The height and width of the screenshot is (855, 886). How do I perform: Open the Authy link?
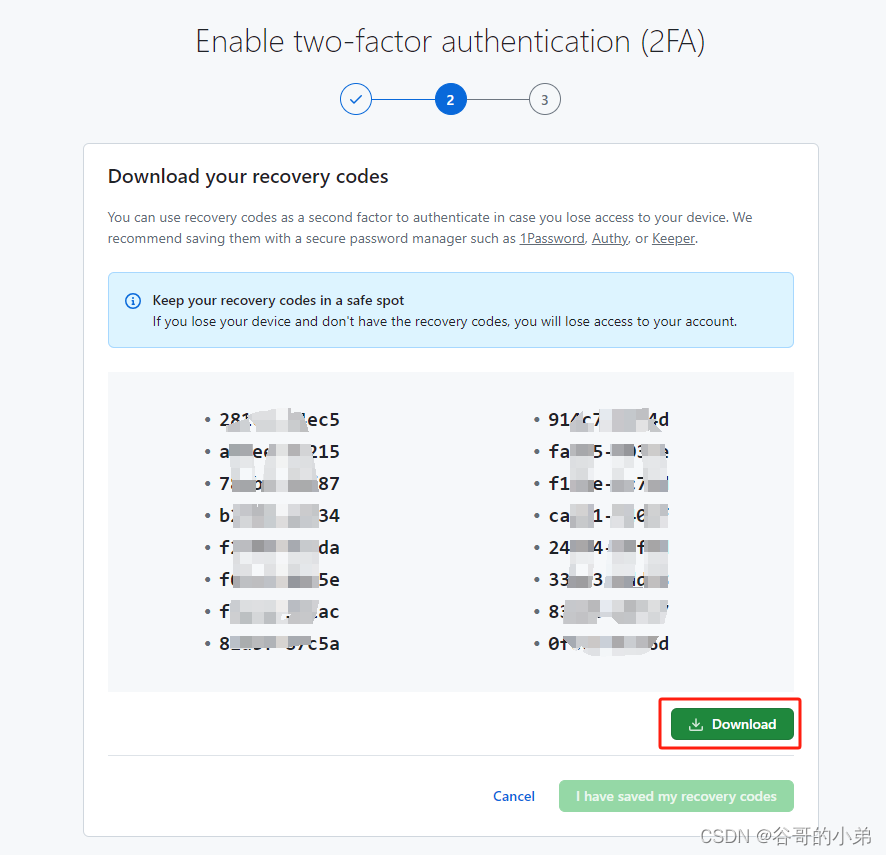click(x=610, y=238)
